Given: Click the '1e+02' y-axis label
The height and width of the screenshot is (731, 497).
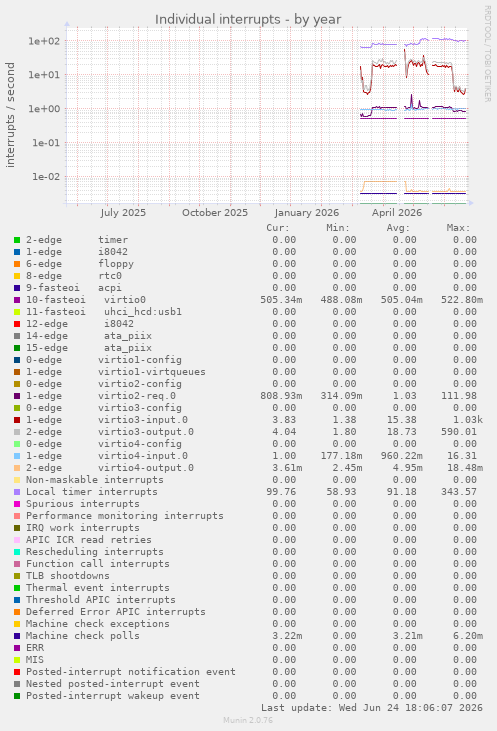Looking at the screenshot, I should [x=44, y=41].
